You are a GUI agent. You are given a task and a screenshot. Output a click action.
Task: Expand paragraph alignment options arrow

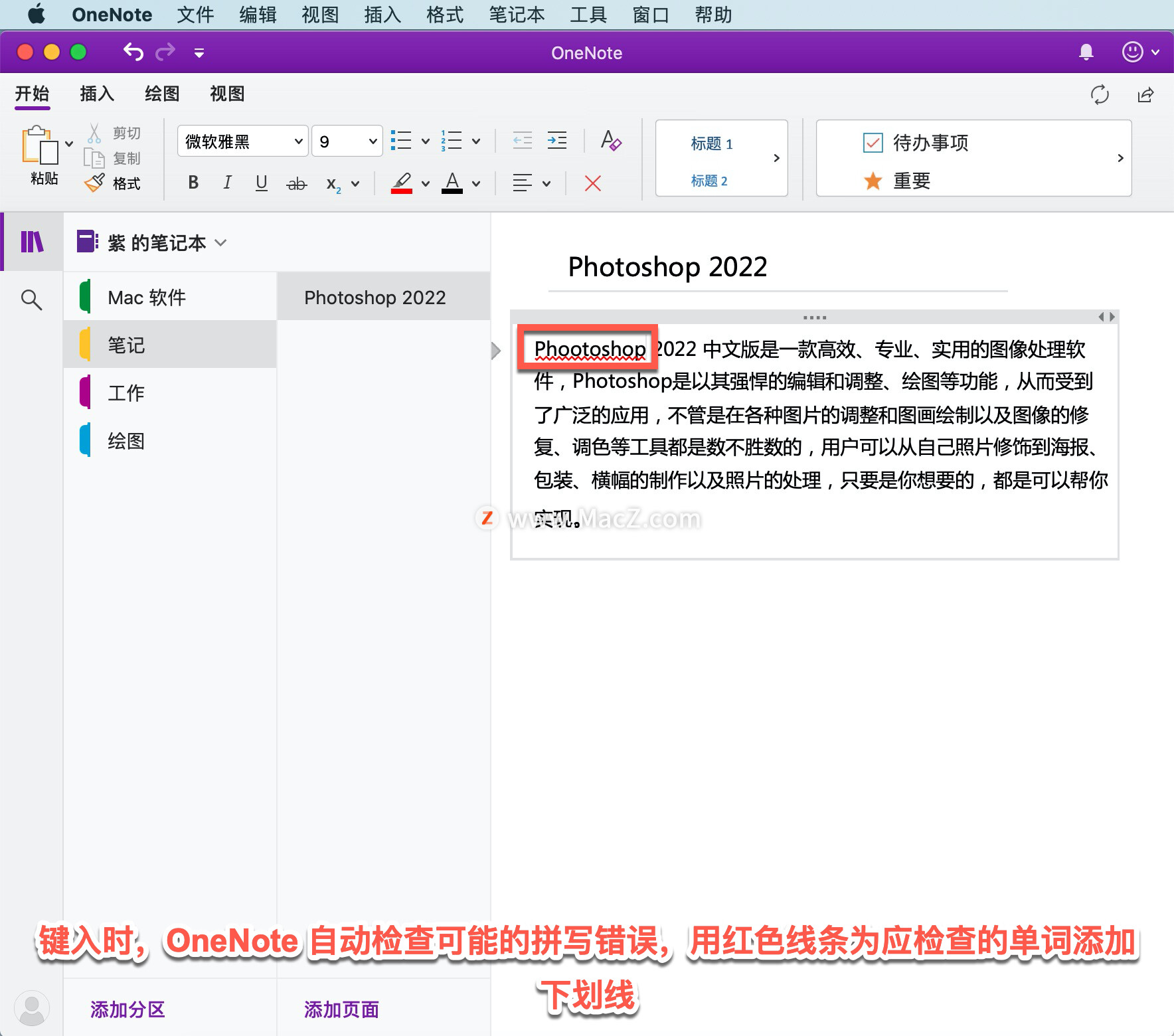click(x=546, y=184)
